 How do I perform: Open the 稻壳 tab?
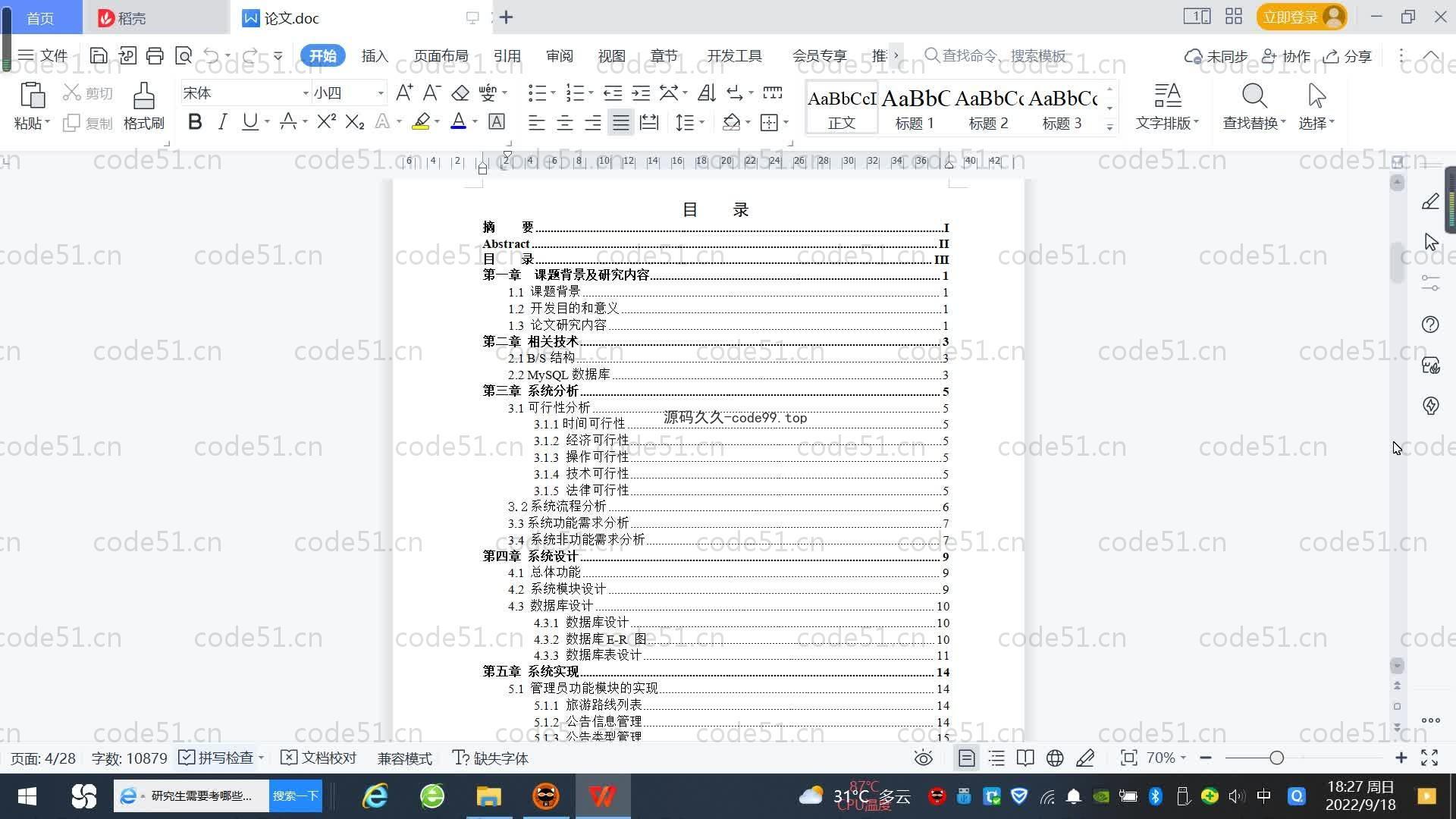click(x=155, y=17)
